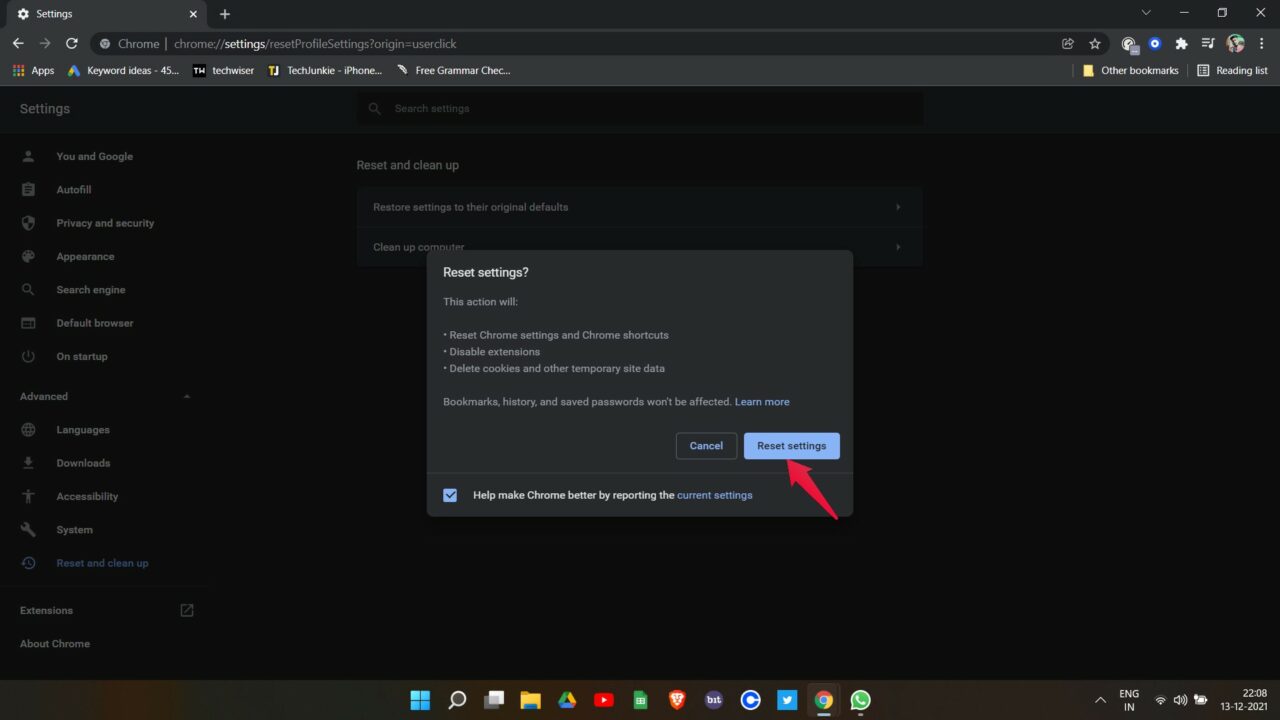1280x720 pixels.
Task: Click the share this page icon
Action: click(x=1068, y=44)
